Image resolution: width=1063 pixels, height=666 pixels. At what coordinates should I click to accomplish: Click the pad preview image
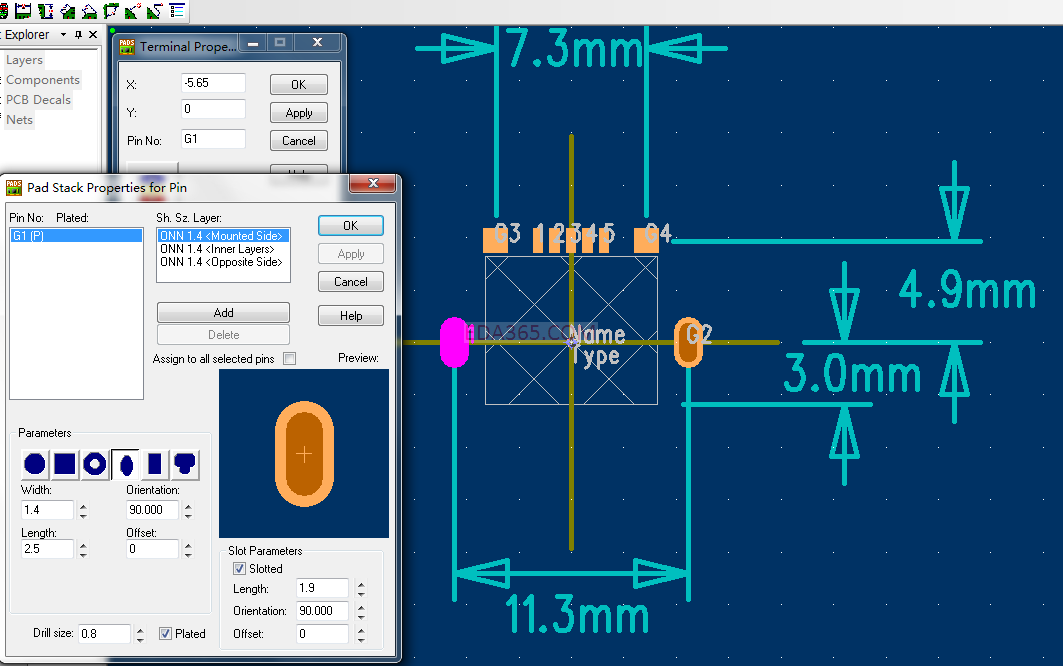click(x=304, y=453)
